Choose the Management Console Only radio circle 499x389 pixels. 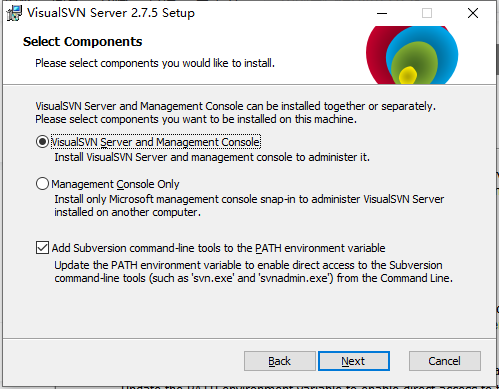click(42, 184)
